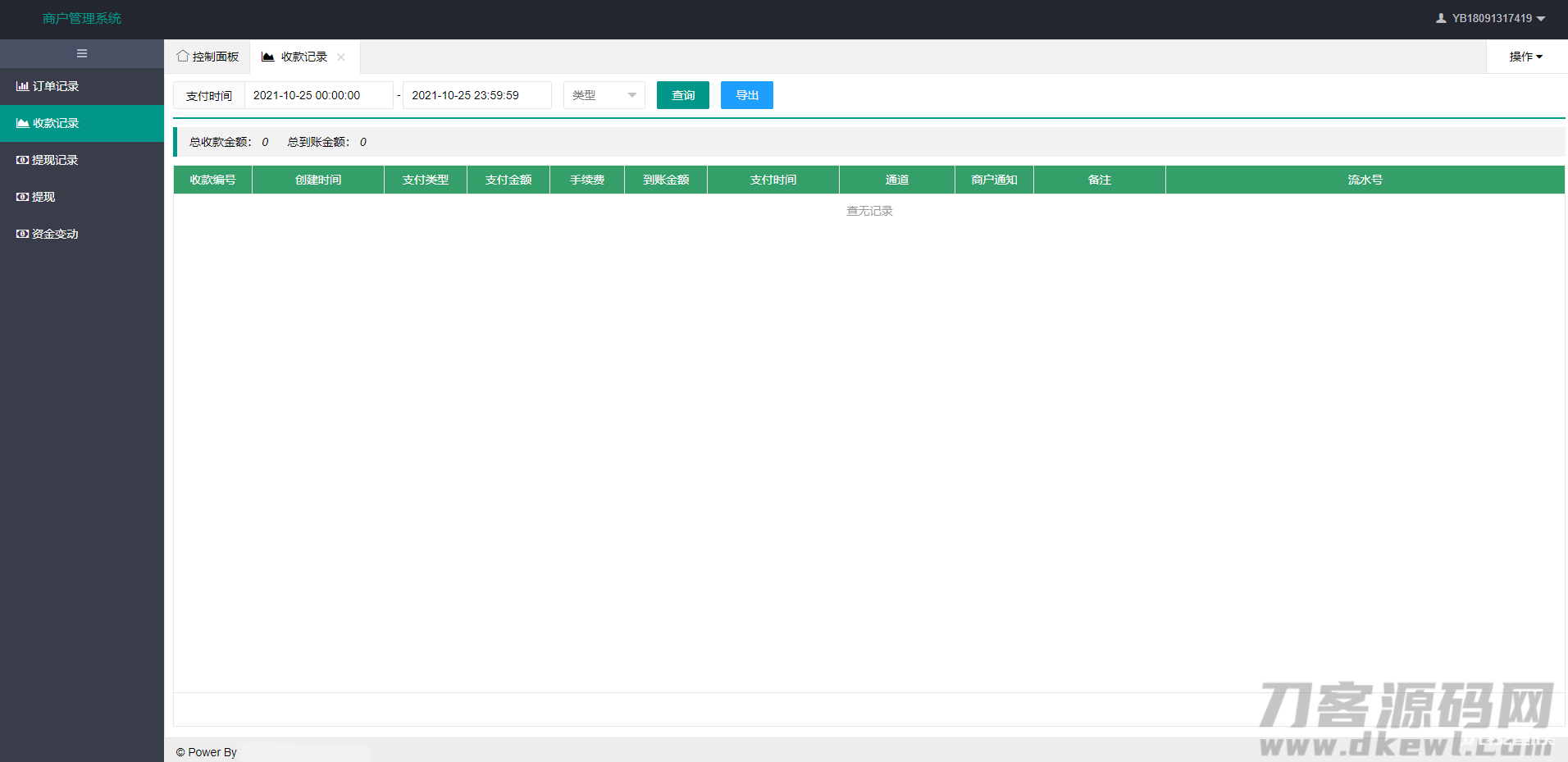The width and height of the screenshot is (1568, 762).
Task: Click the chart icon beside 订单记录
Action: coord(22,86)
